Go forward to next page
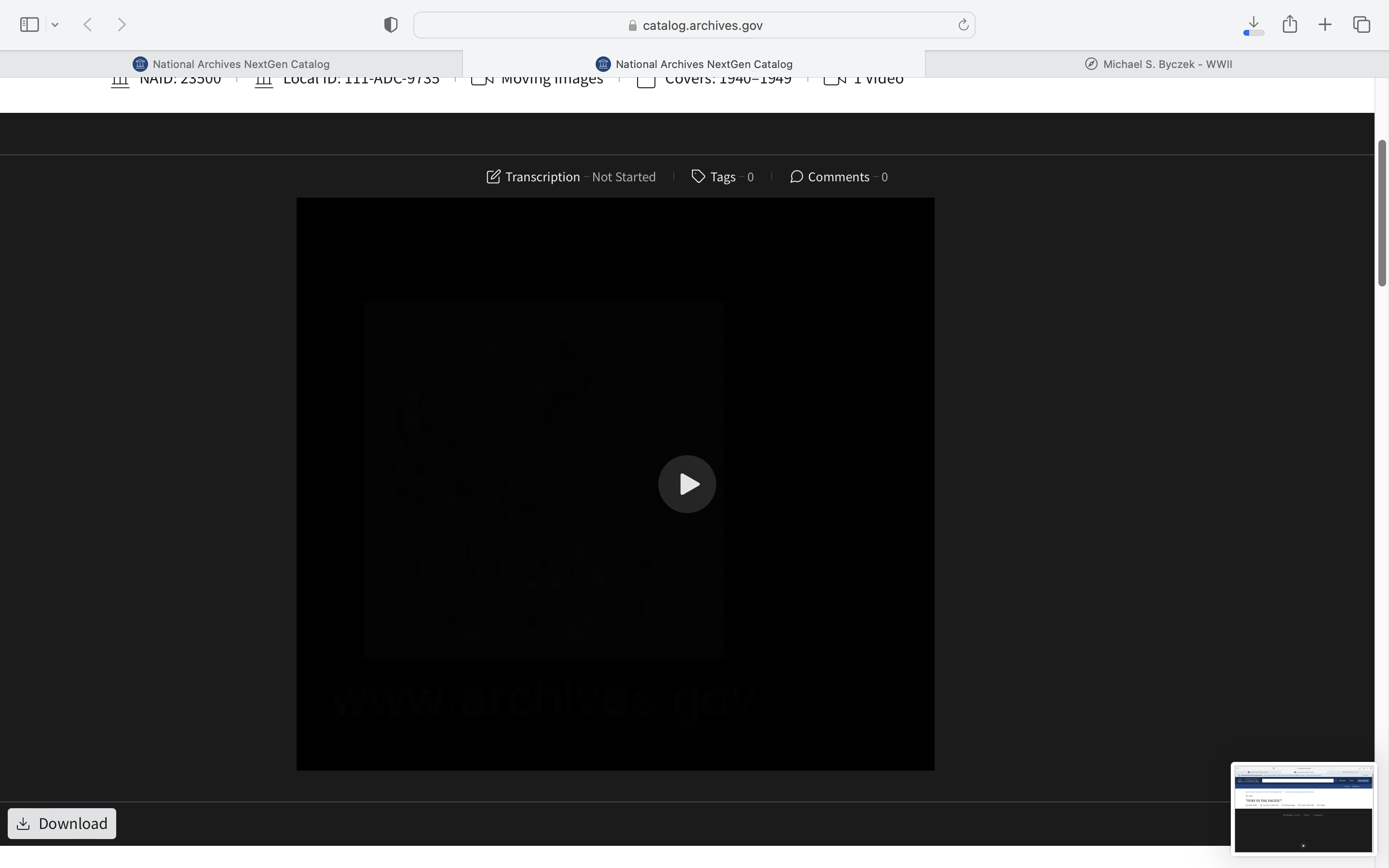The width and height of the screenshot is (1389, 868). (x=122, y=25)
